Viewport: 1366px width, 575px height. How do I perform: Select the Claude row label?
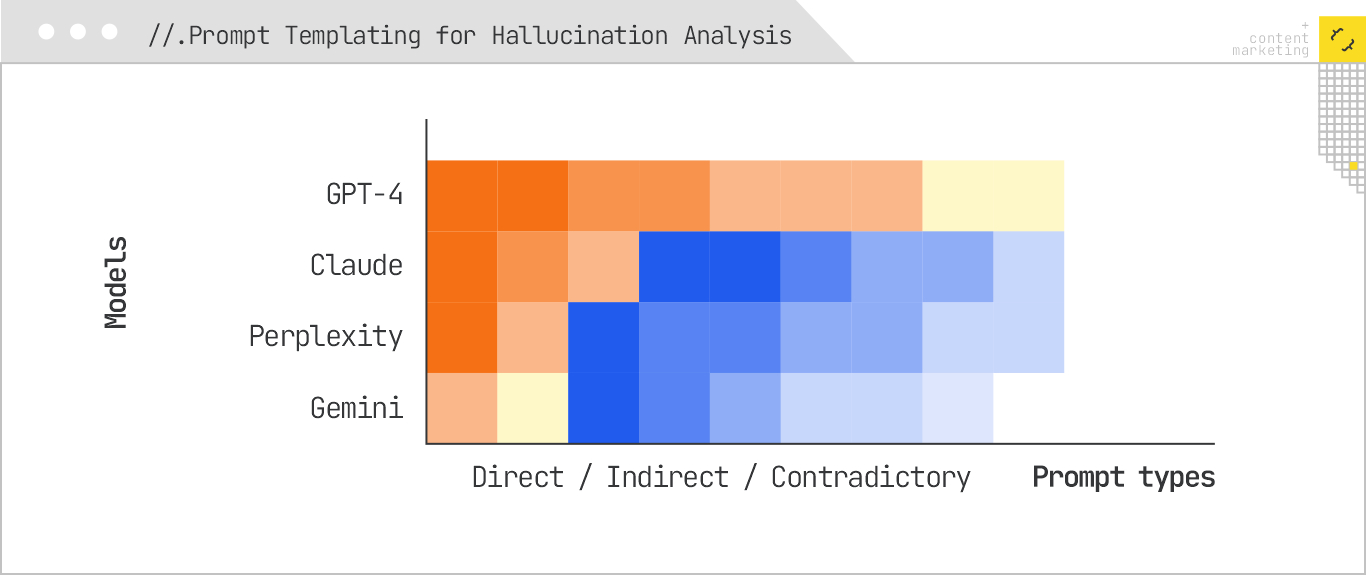356,265
